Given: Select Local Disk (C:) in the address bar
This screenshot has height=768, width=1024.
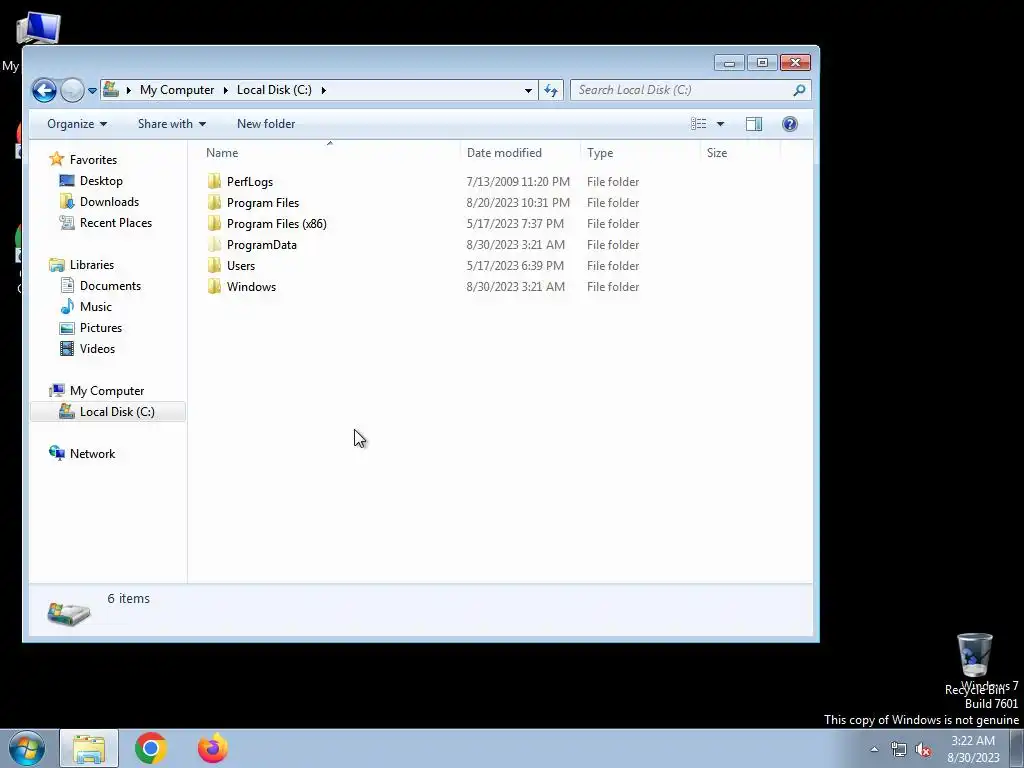Looking at the screenshot, I should click(274, 90).
